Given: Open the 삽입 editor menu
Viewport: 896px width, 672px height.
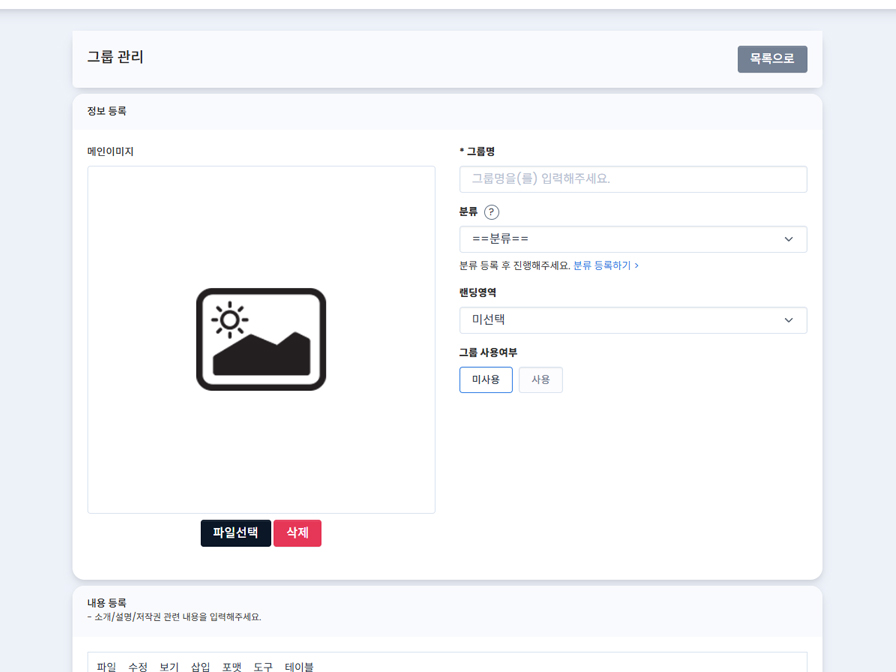Looking at the screenshot, I should 201,666.
